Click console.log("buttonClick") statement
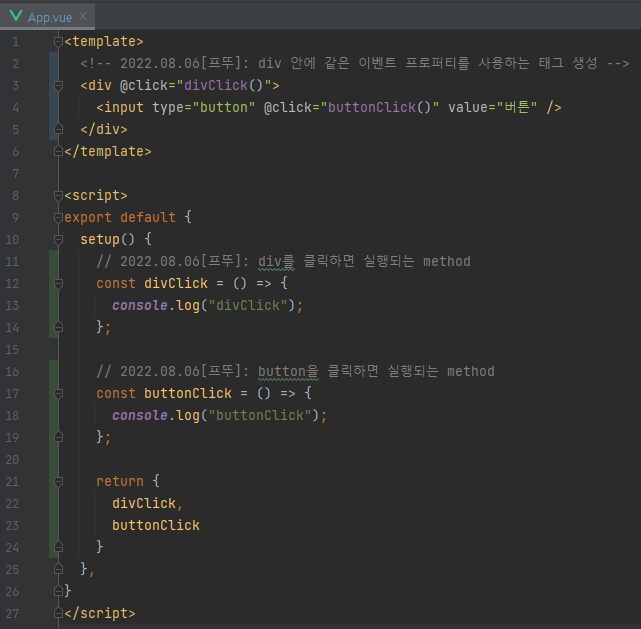This screenshot has height=629, width=641. click(220, 416)
